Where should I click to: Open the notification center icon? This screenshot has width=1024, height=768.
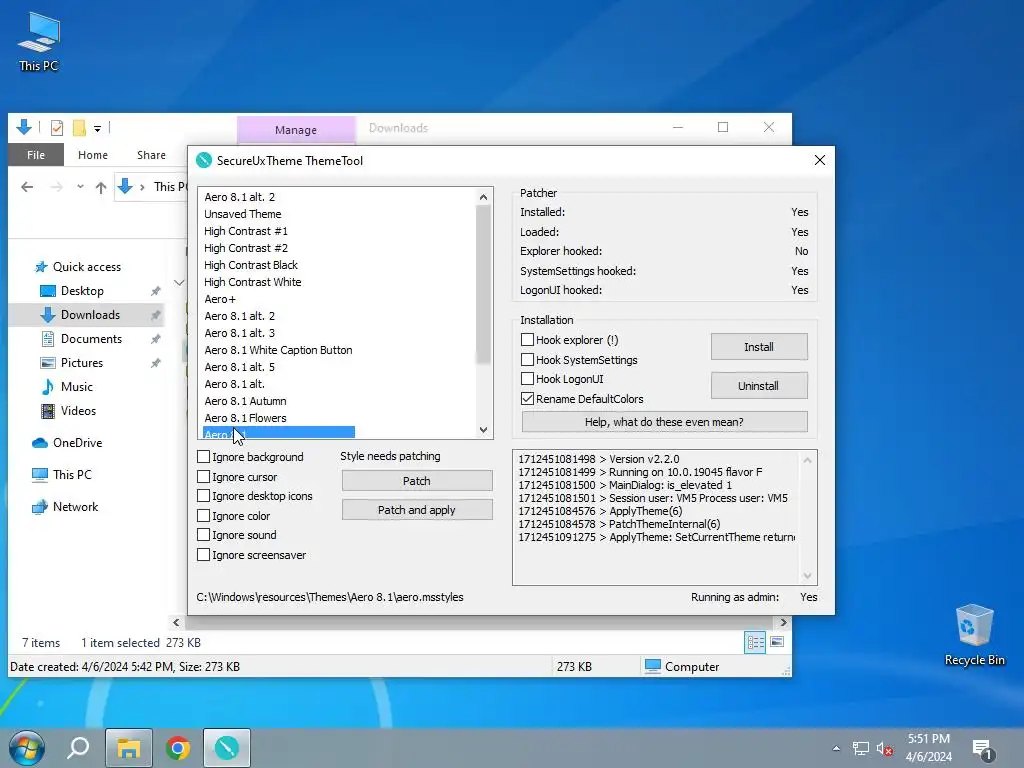coord(982,748)
